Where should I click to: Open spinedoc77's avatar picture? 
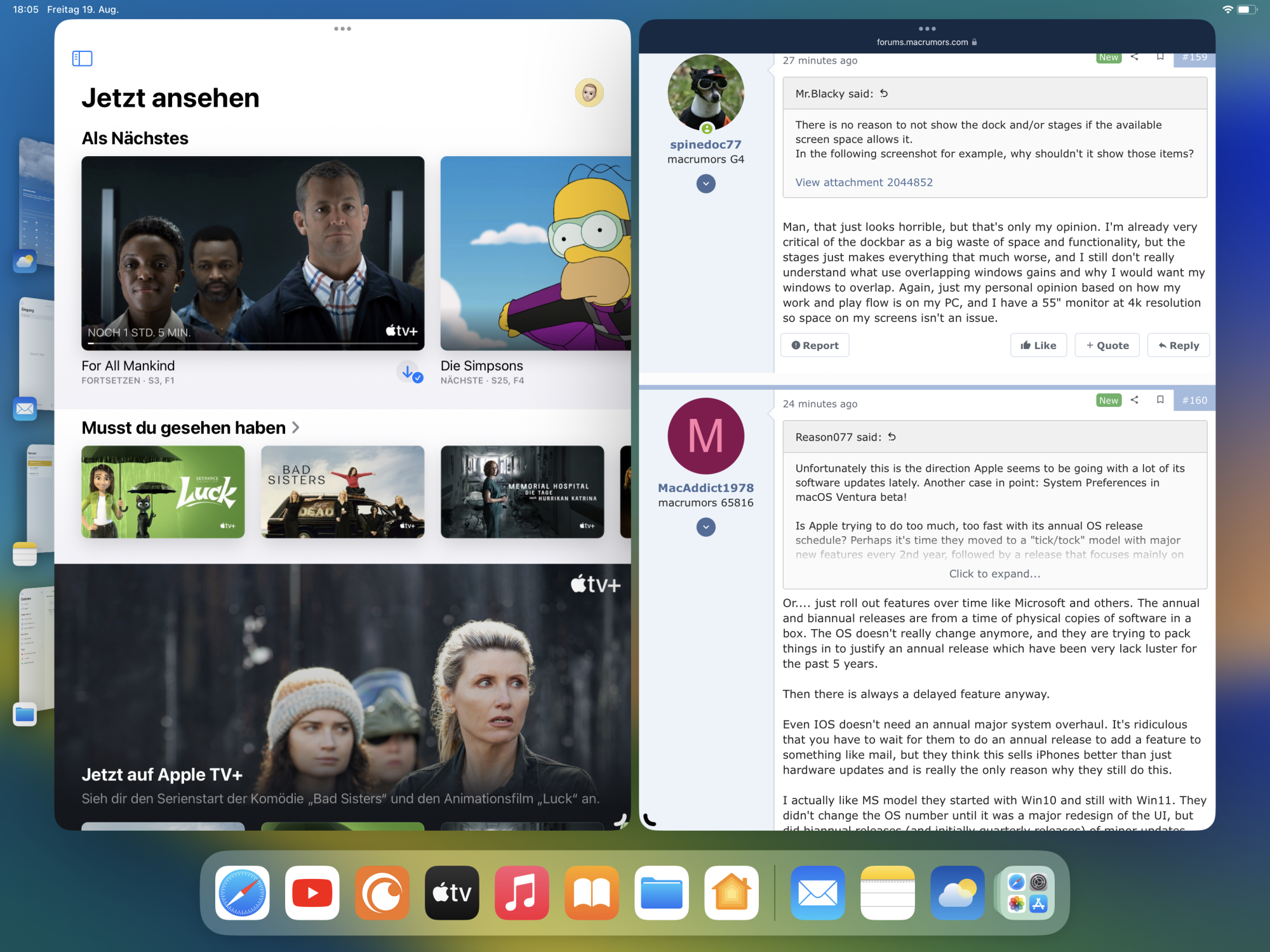[x=705, y=93]
